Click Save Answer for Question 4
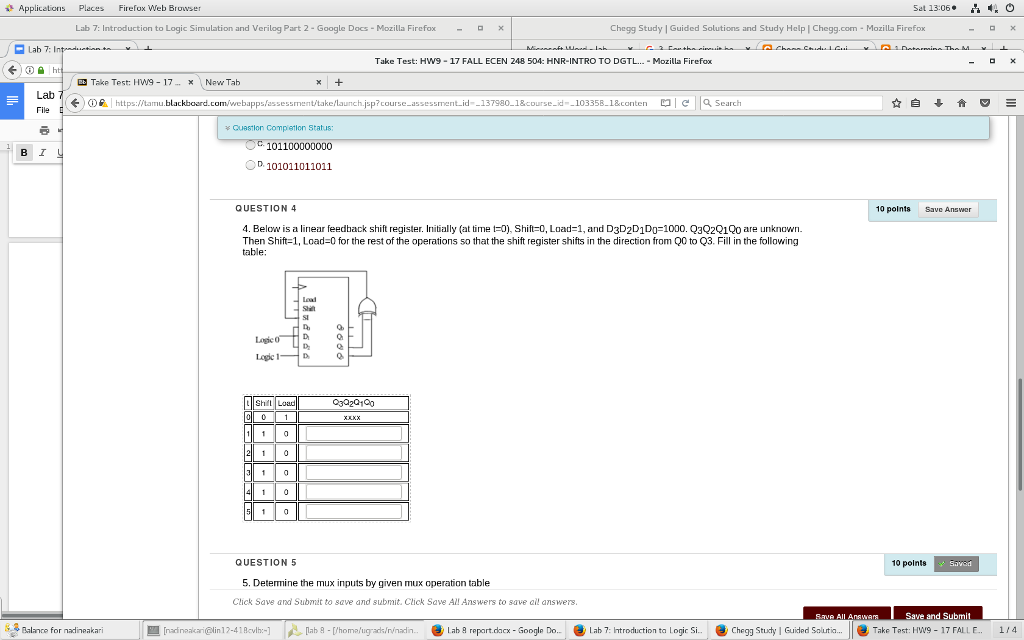The image size is (1024, 640). [x=948, y=209]
